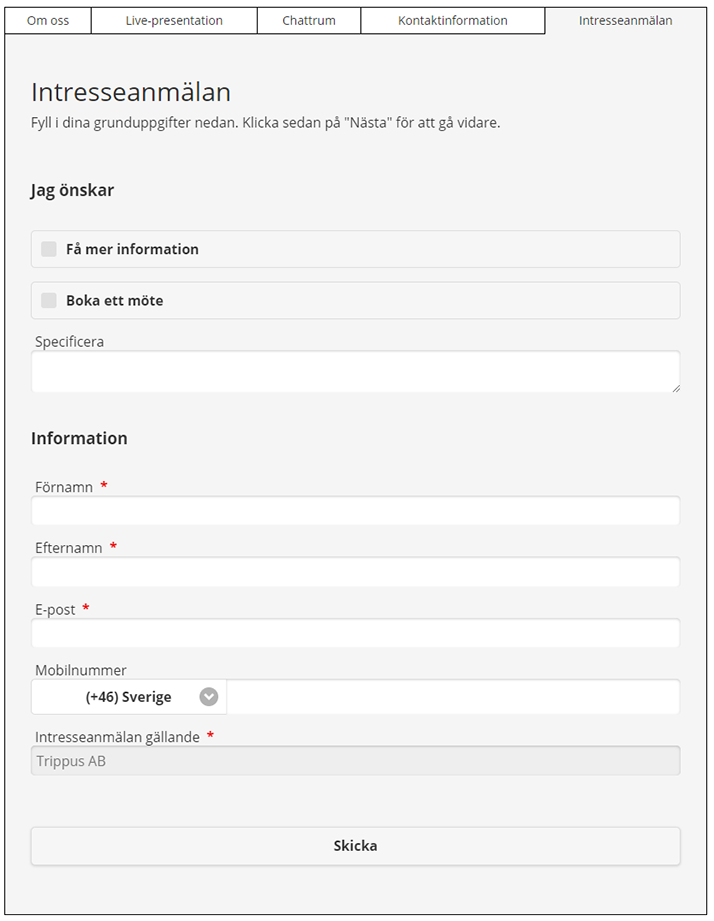Open the Live-presentation tab
714x921 pixels.
click(x=174, y=21)
